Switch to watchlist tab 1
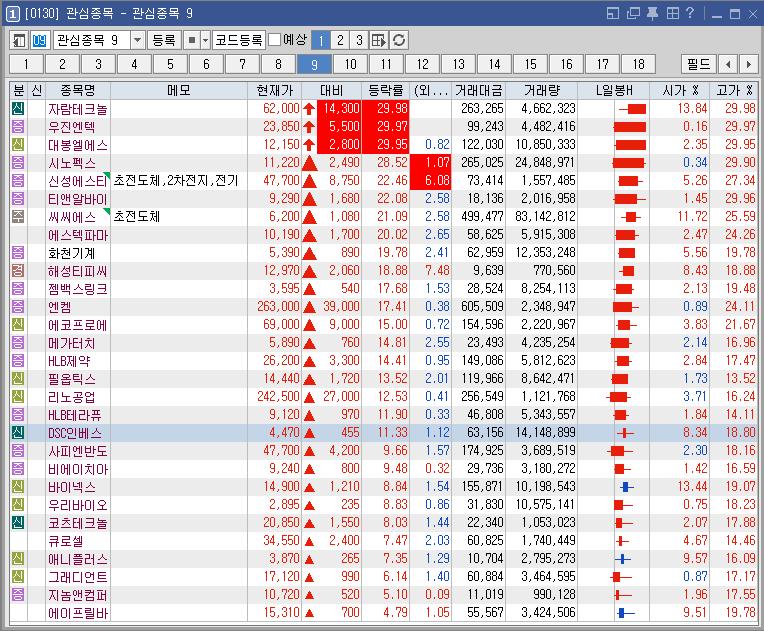This screenshot has height=631, width=764. click(x=26, y=64)
